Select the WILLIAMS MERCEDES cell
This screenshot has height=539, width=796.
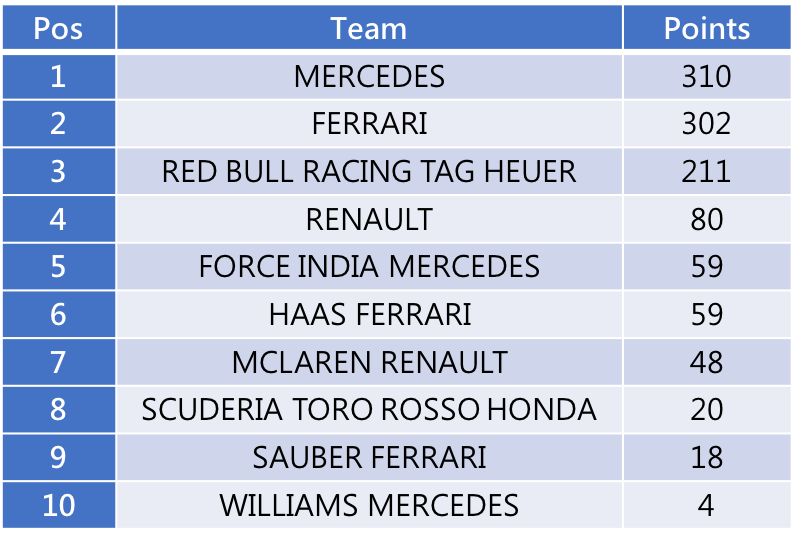pyautogui.click(x=369, y=505)
